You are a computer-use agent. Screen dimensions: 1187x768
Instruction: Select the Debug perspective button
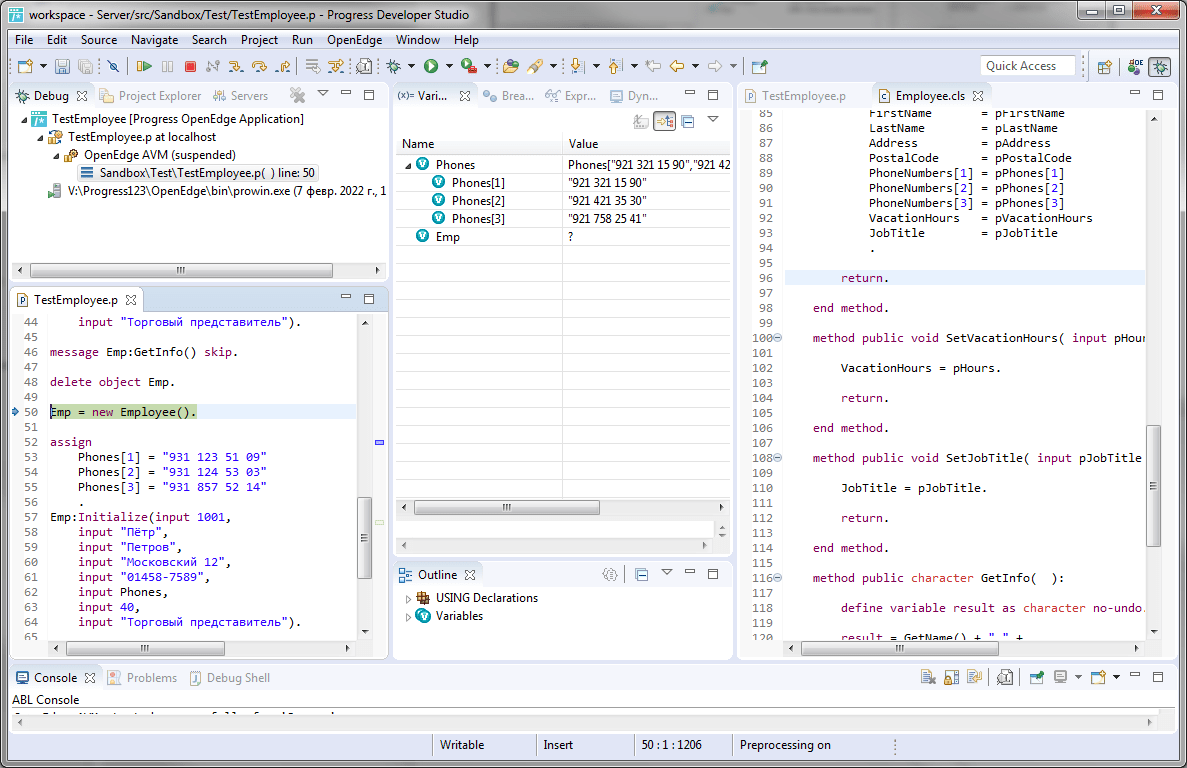click(x=1159, y=67)
